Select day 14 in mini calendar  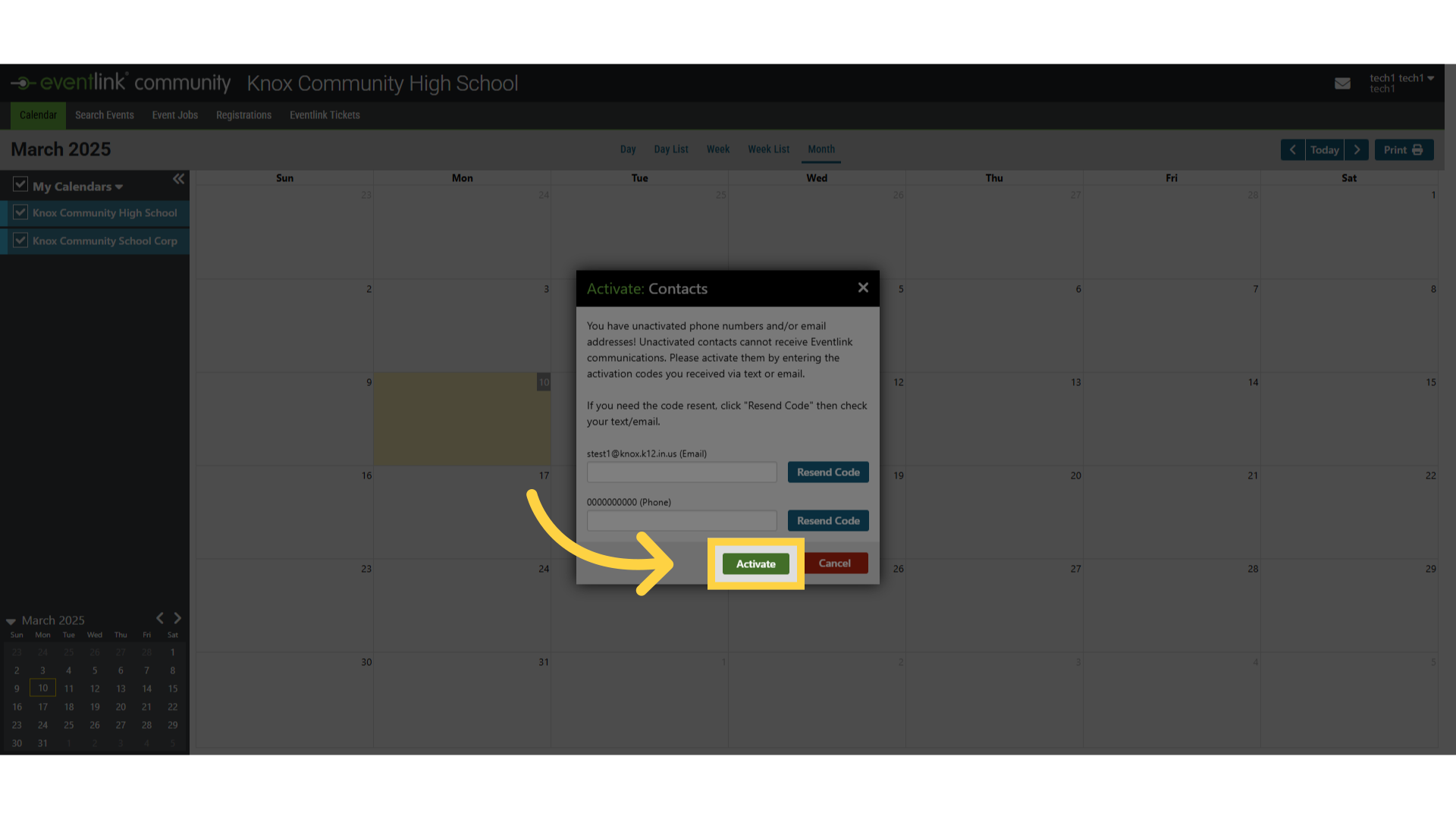(x=146, y=689)
